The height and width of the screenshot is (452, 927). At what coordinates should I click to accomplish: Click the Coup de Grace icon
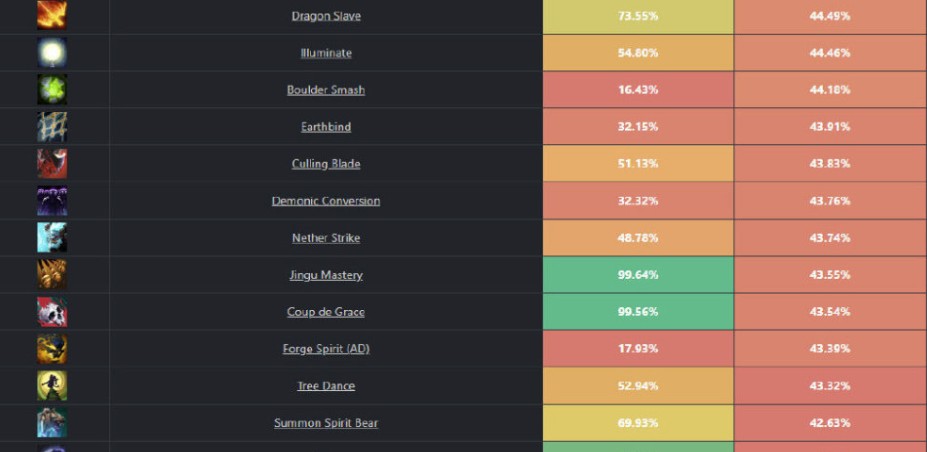[52, 312]
